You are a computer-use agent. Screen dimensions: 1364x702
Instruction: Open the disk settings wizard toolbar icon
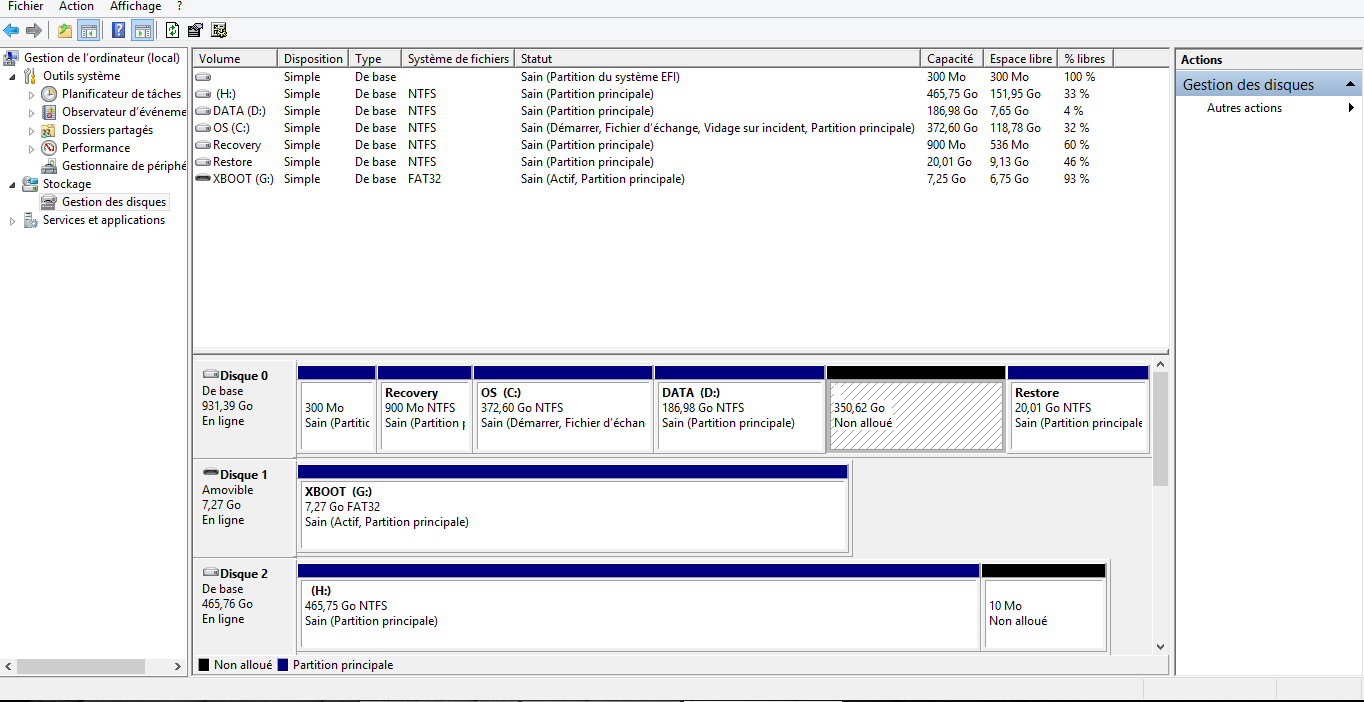tap(218, 30)
